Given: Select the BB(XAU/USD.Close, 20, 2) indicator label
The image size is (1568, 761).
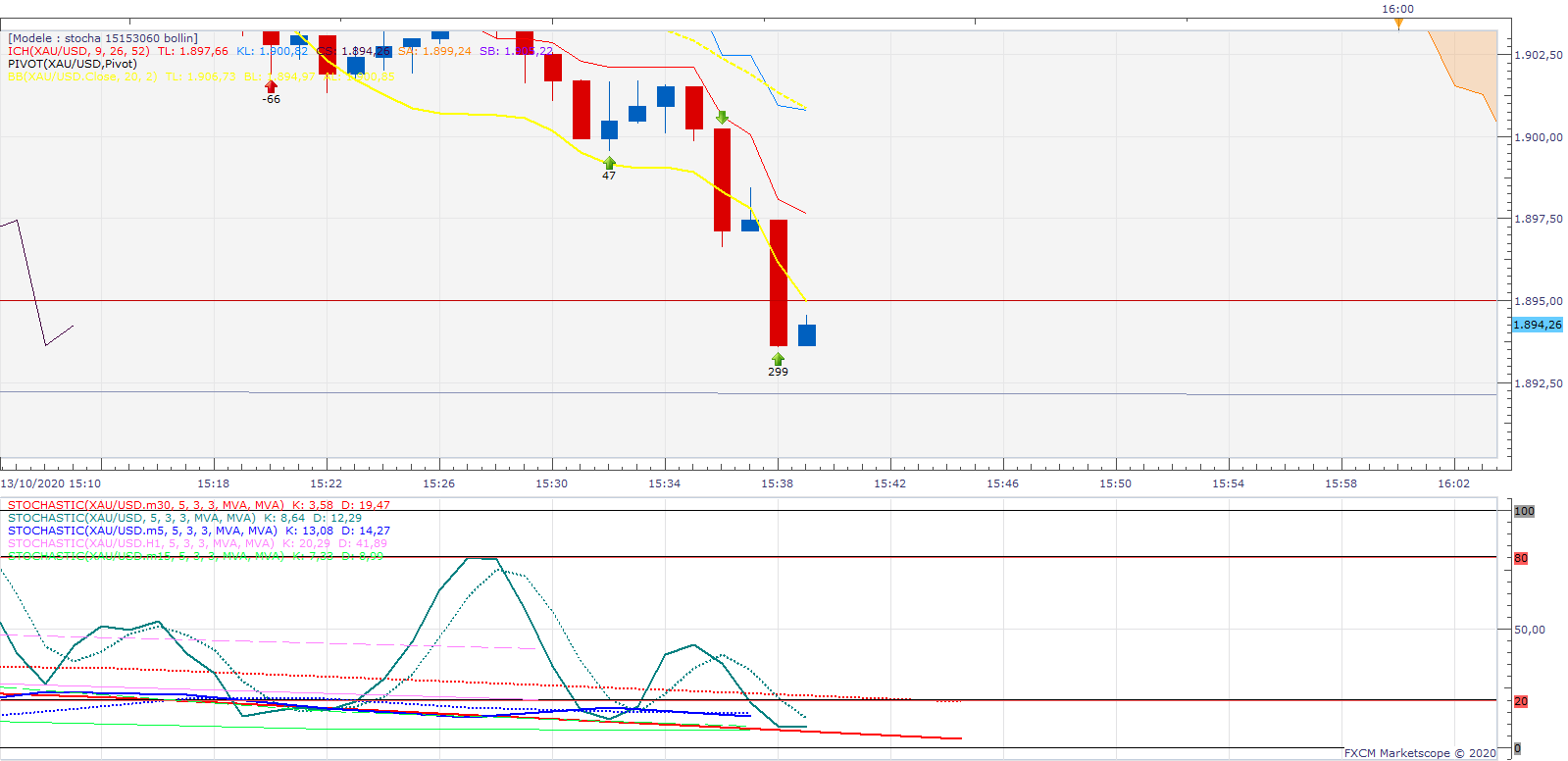Looking at the screenshot, I should click(82, 76).
